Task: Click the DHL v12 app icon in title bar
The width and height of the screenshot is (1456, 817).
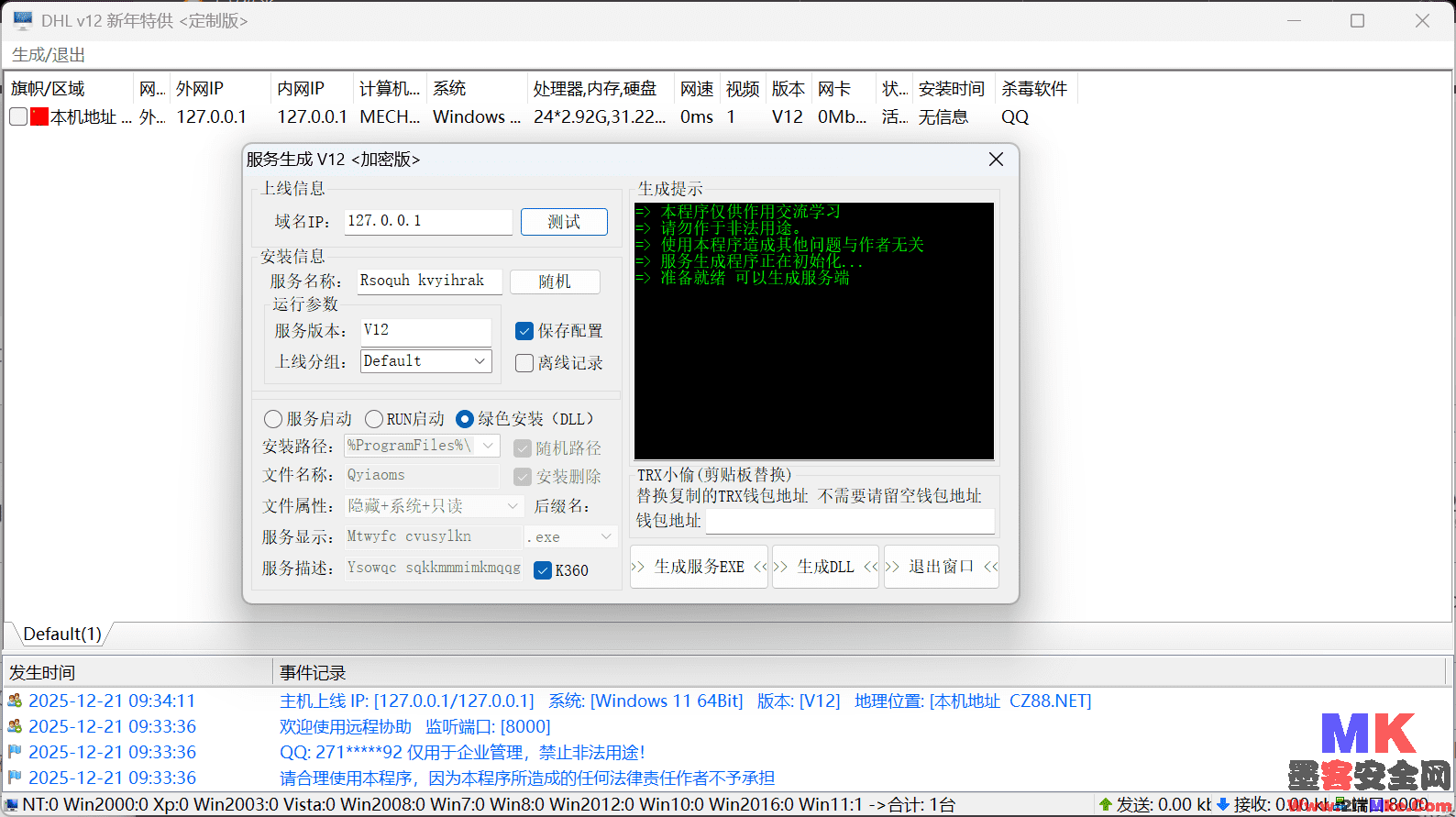Action: coord(23,20)
